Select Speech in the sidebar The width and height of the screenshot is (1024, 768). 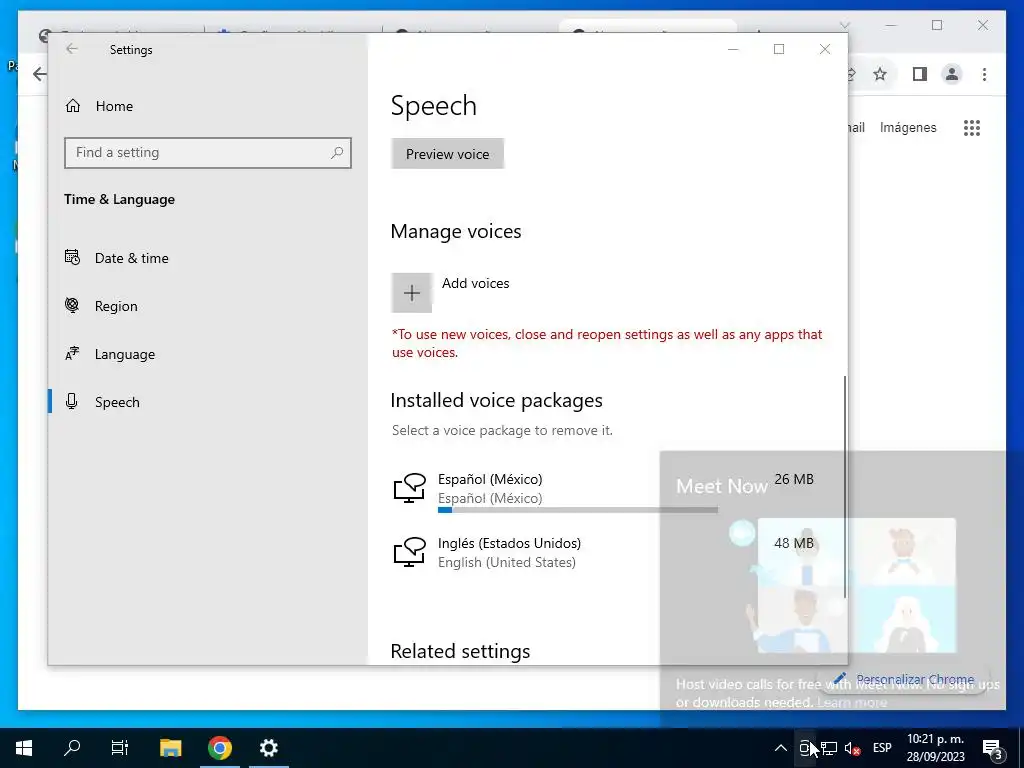(208, 402)
